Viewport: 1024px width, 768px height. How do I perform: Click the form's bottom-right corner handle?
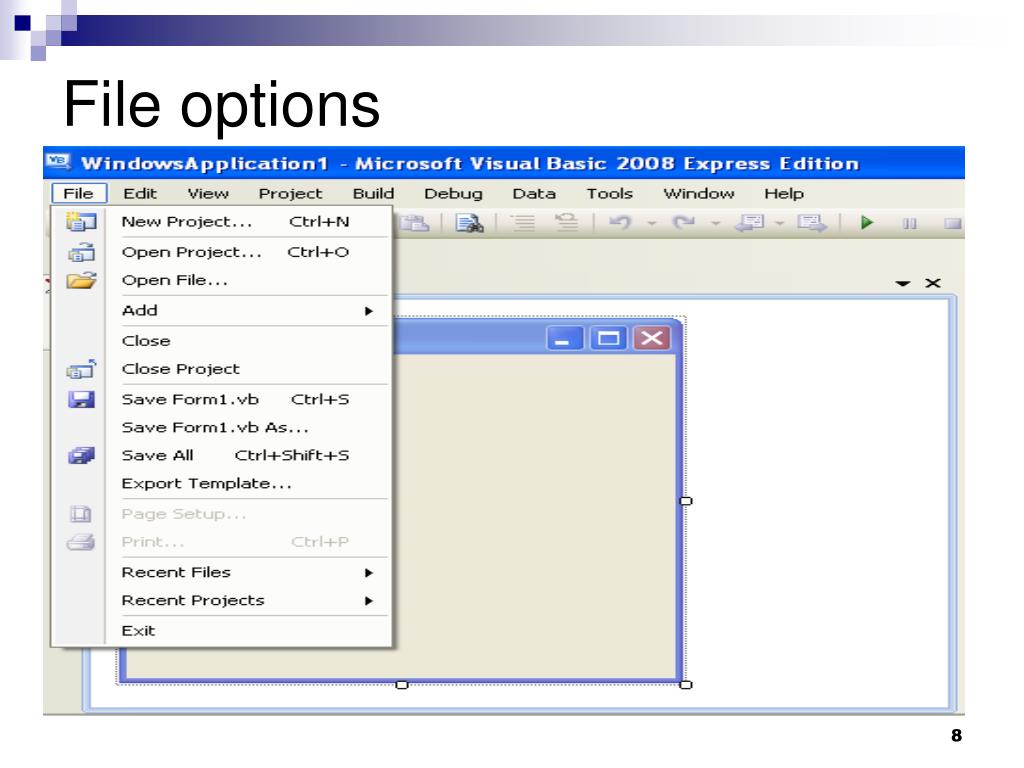pyautogui.click(x=686, y=684)
